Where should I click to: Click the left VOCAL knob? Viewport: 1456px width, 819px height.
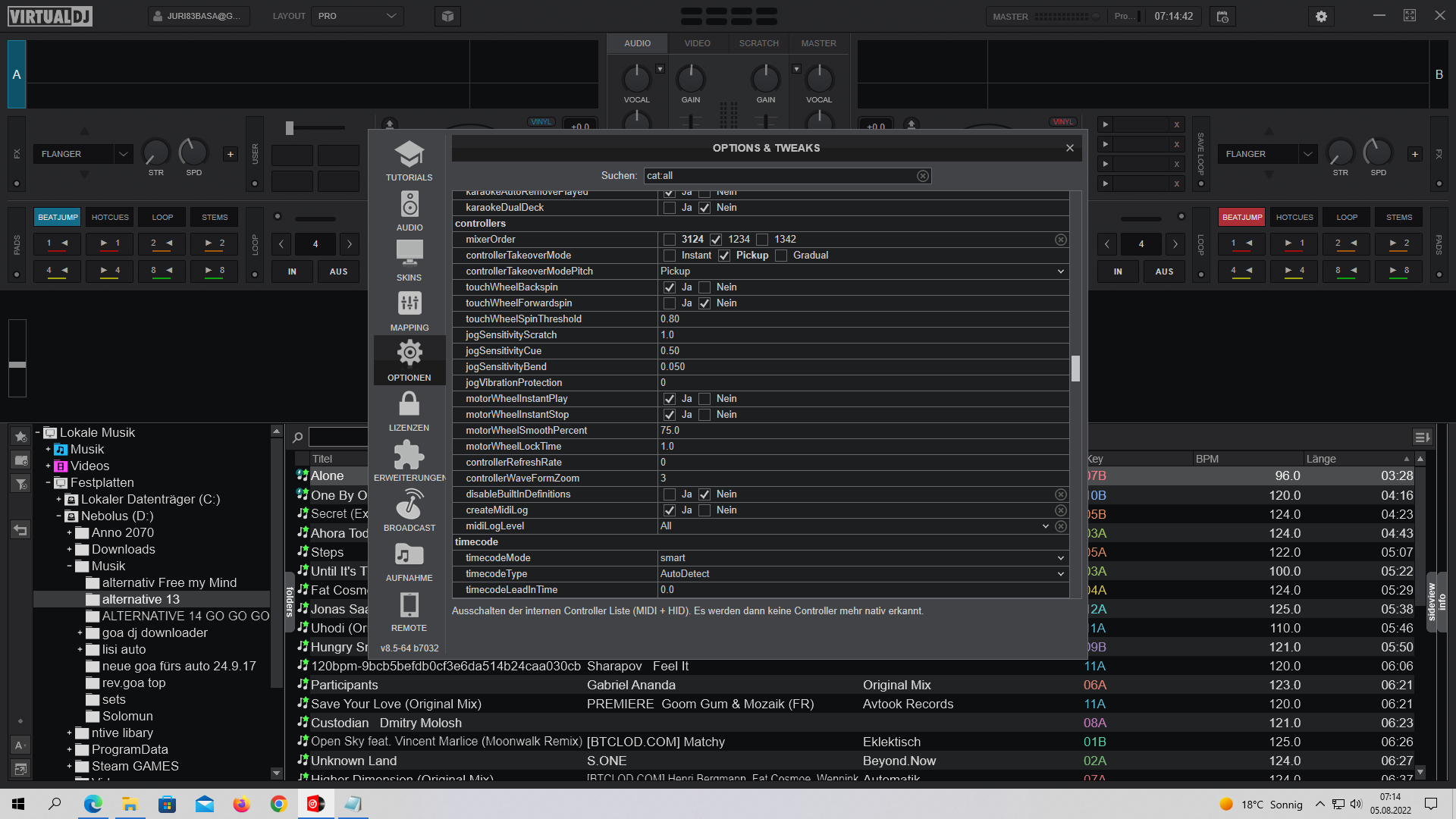636,78
